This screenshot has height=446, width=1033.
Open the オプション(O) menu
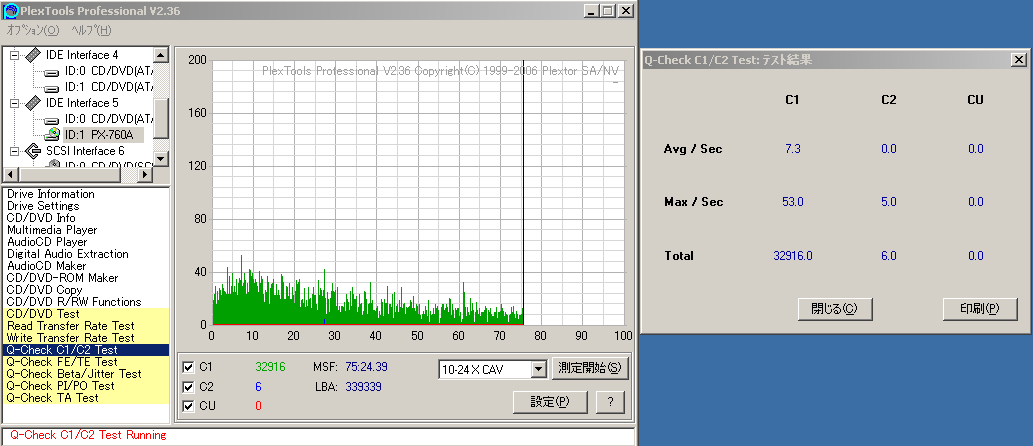point(33,30)
